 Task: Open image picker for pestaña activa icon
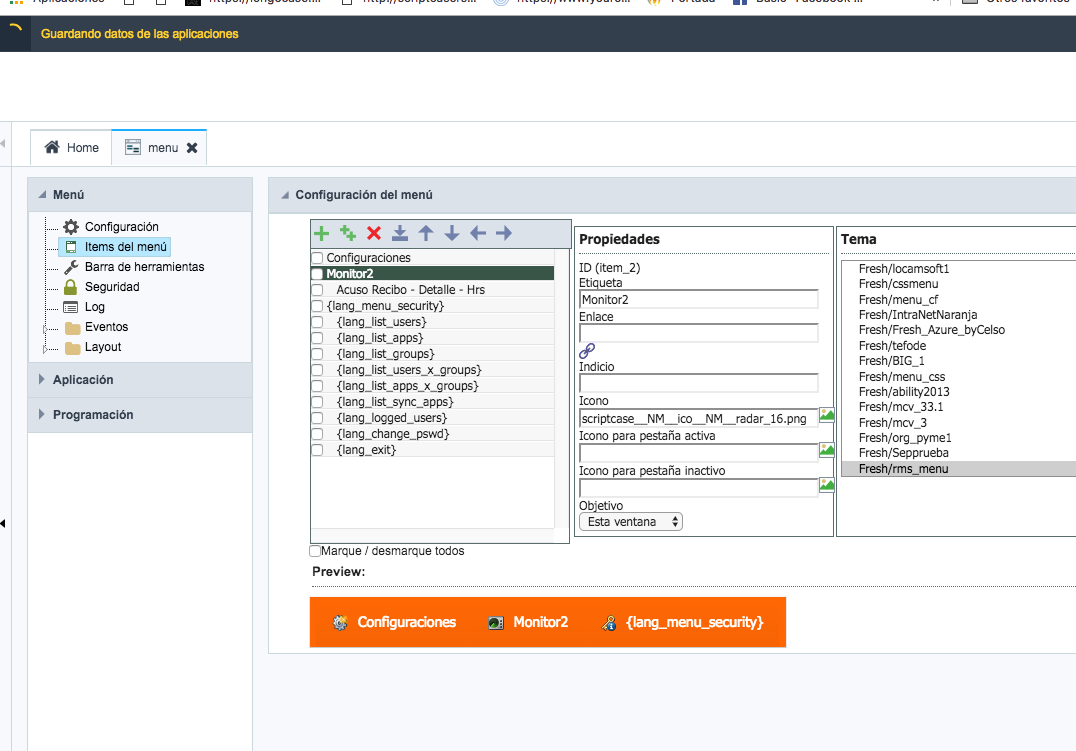(827, 450)
